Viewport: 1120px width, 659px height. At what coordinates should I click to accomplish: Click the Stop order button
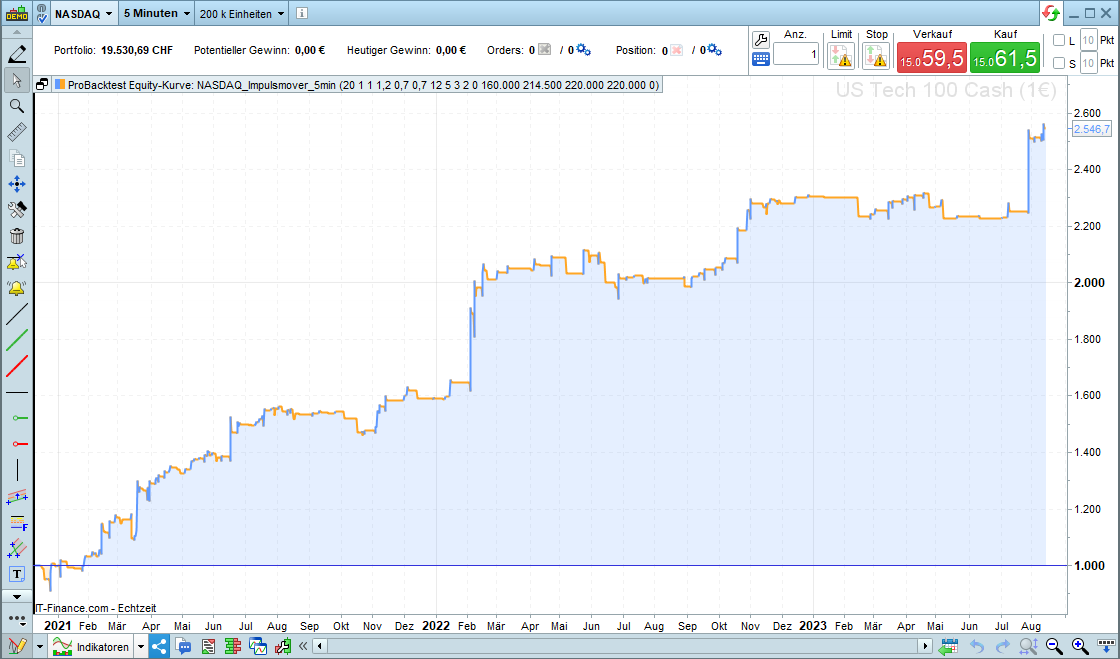click(x=876, y=56)
